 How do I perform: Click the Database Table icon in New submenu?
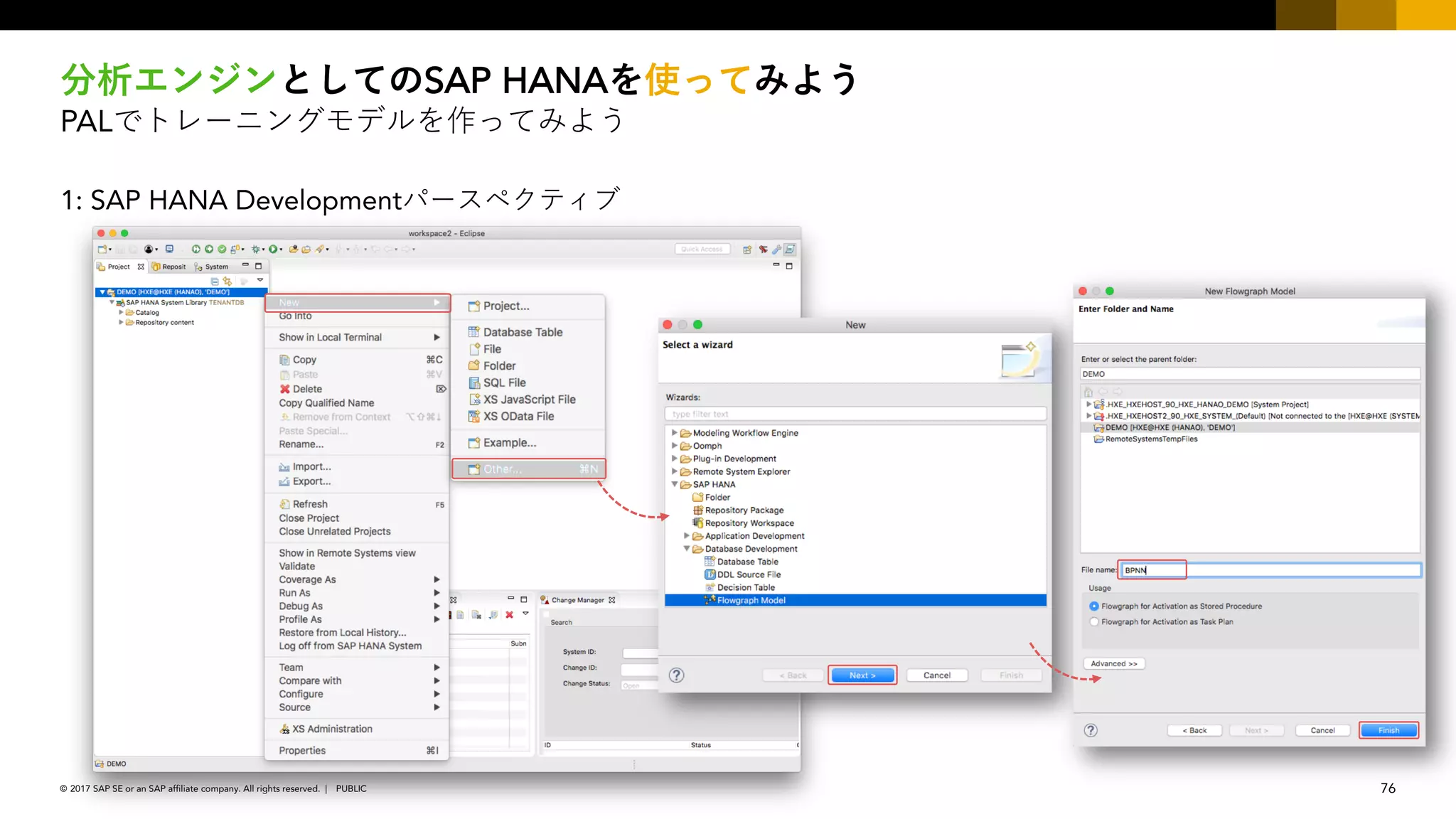point(473,332)
